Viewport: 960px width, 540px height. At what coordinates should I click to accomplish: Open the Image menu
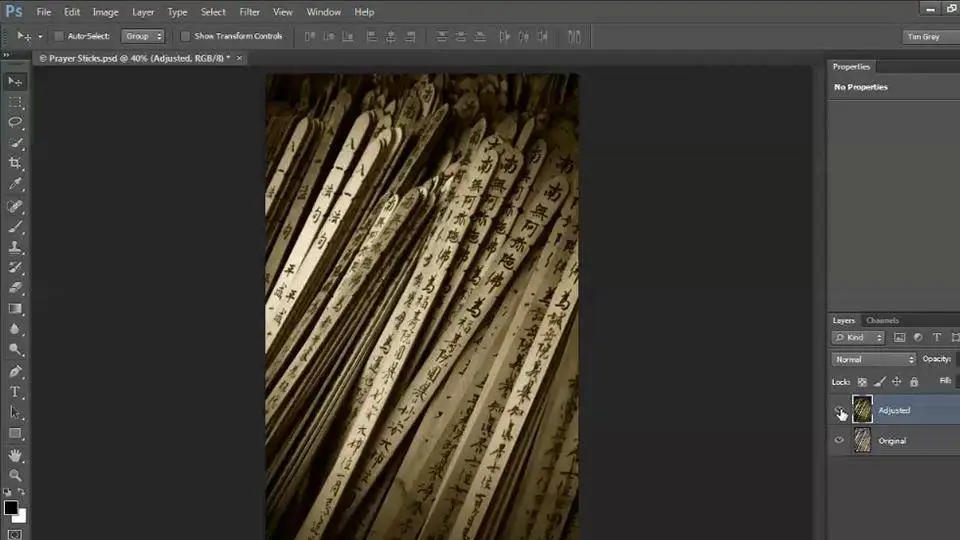click(x=105, y=12)
